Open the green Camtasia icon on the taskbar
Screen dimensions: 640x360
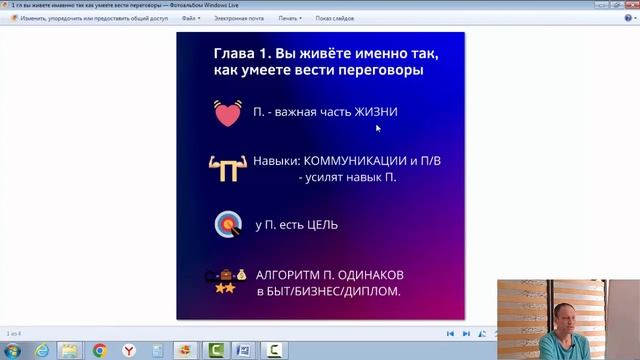point(215,351)
